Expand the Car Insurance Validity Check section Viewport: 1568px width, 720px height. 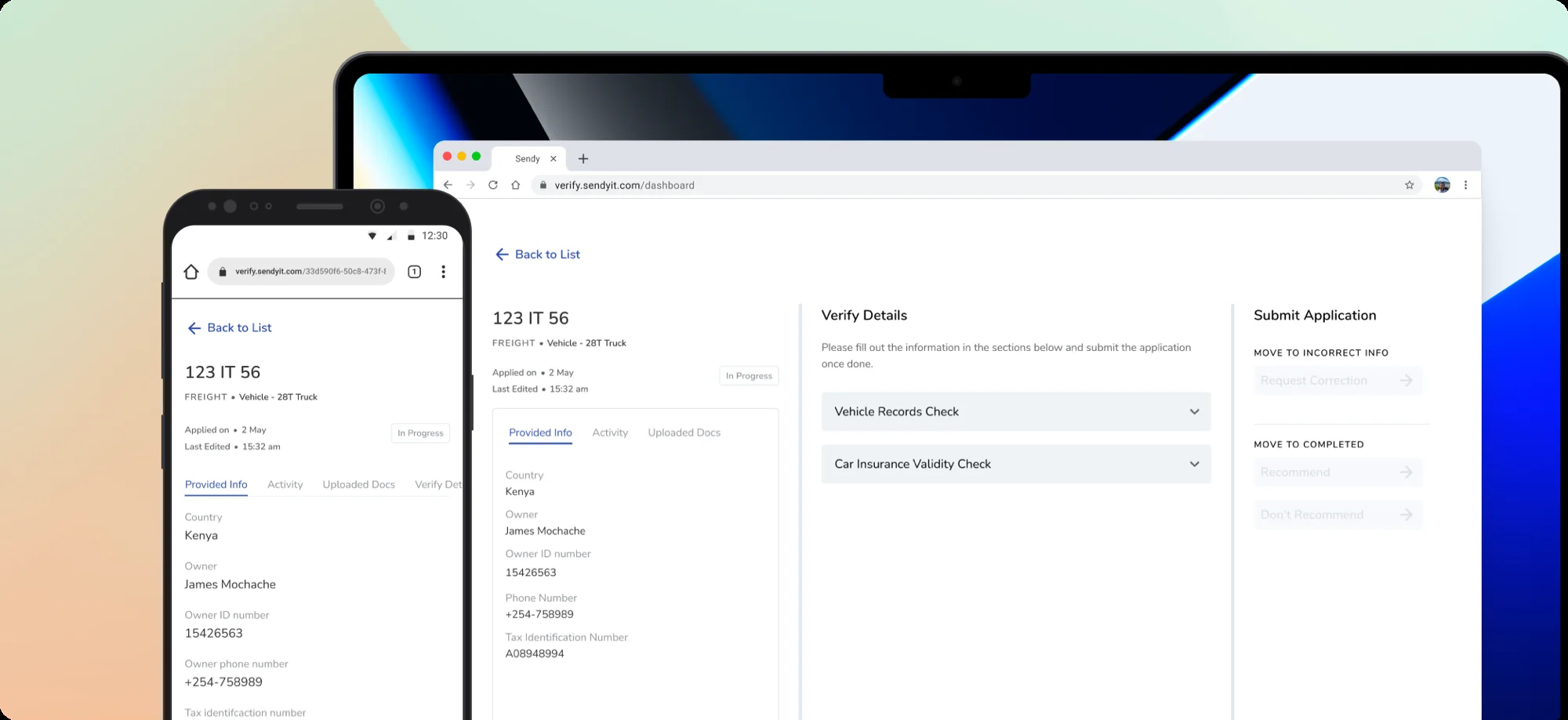click(1016, 464)
